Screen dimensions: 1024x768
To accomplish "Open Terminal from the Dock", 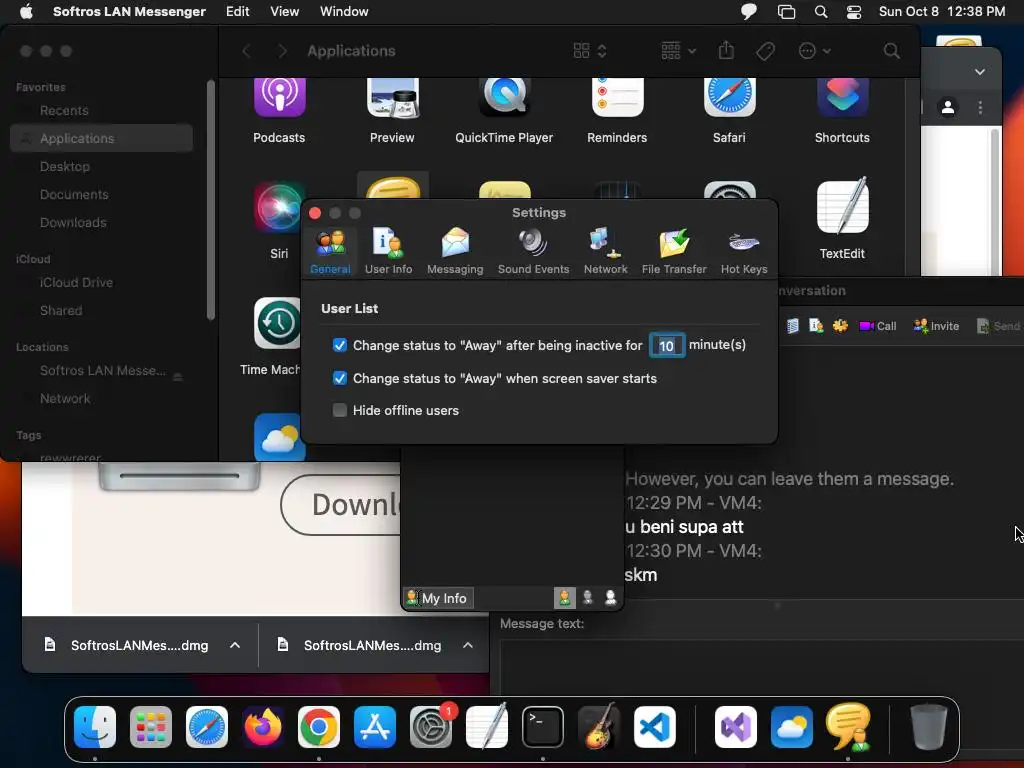I will point(542,727).
